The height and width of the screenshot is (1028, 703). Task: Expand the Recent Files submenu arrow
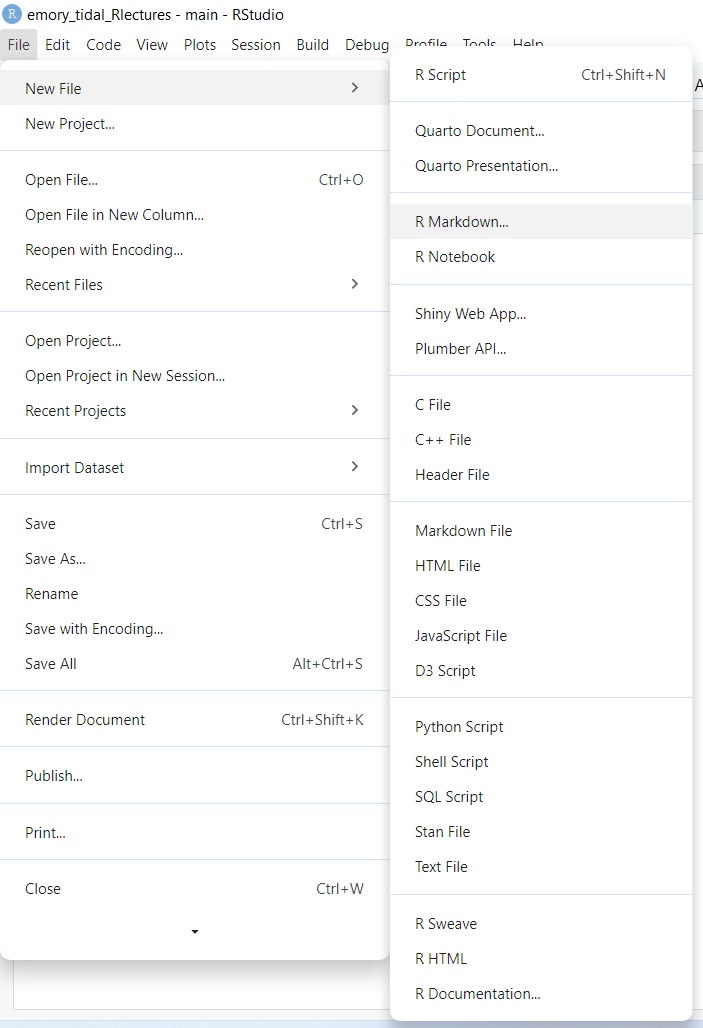click(x=355, y=284)
